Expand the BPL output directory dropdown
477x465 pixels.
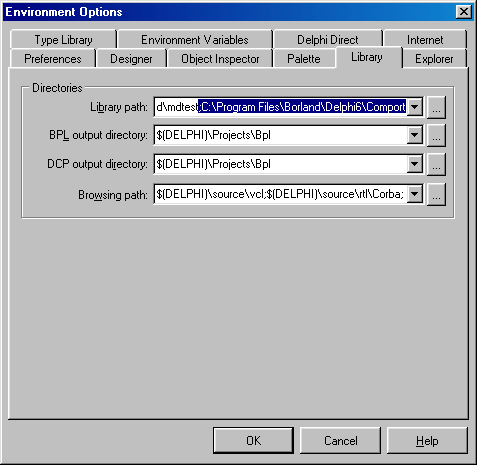(415, 135)
